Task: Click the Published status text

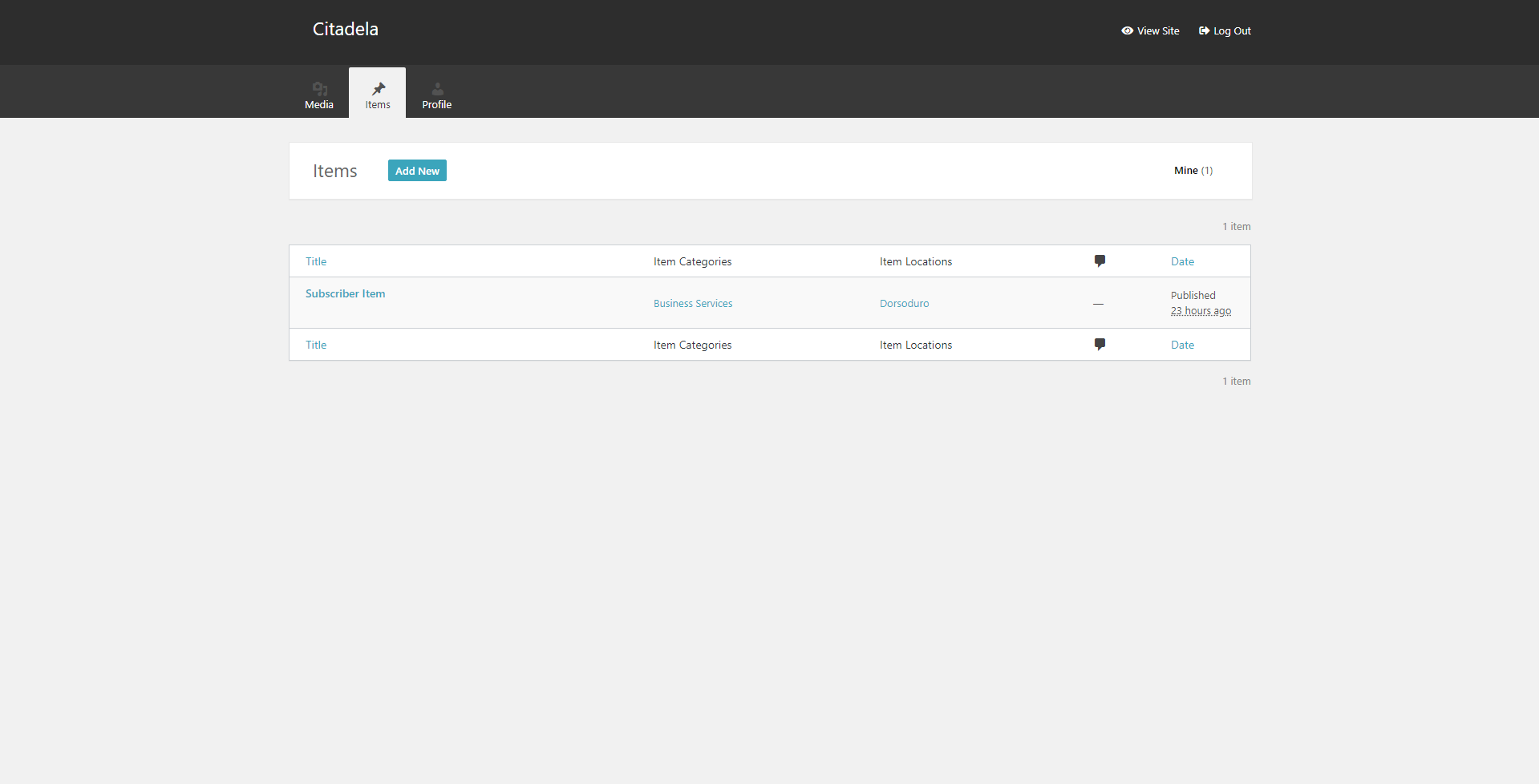Action: [x=1193, y=295]
